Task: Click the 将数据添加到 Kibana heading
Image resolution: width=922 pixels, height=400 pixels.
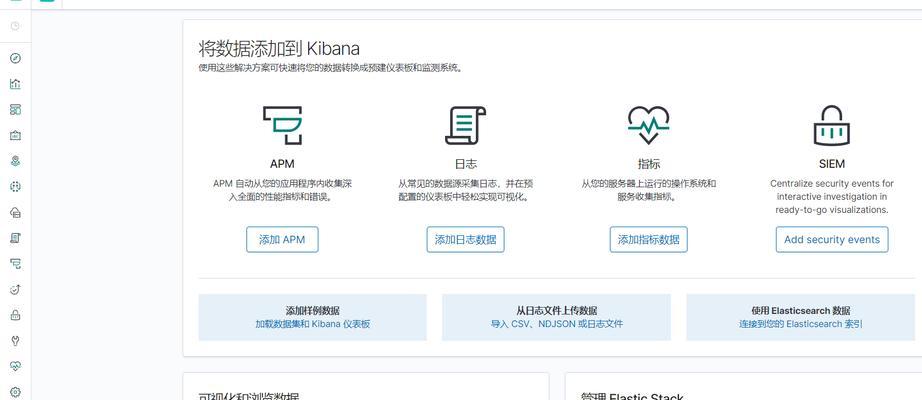Action: click(279, 48)
